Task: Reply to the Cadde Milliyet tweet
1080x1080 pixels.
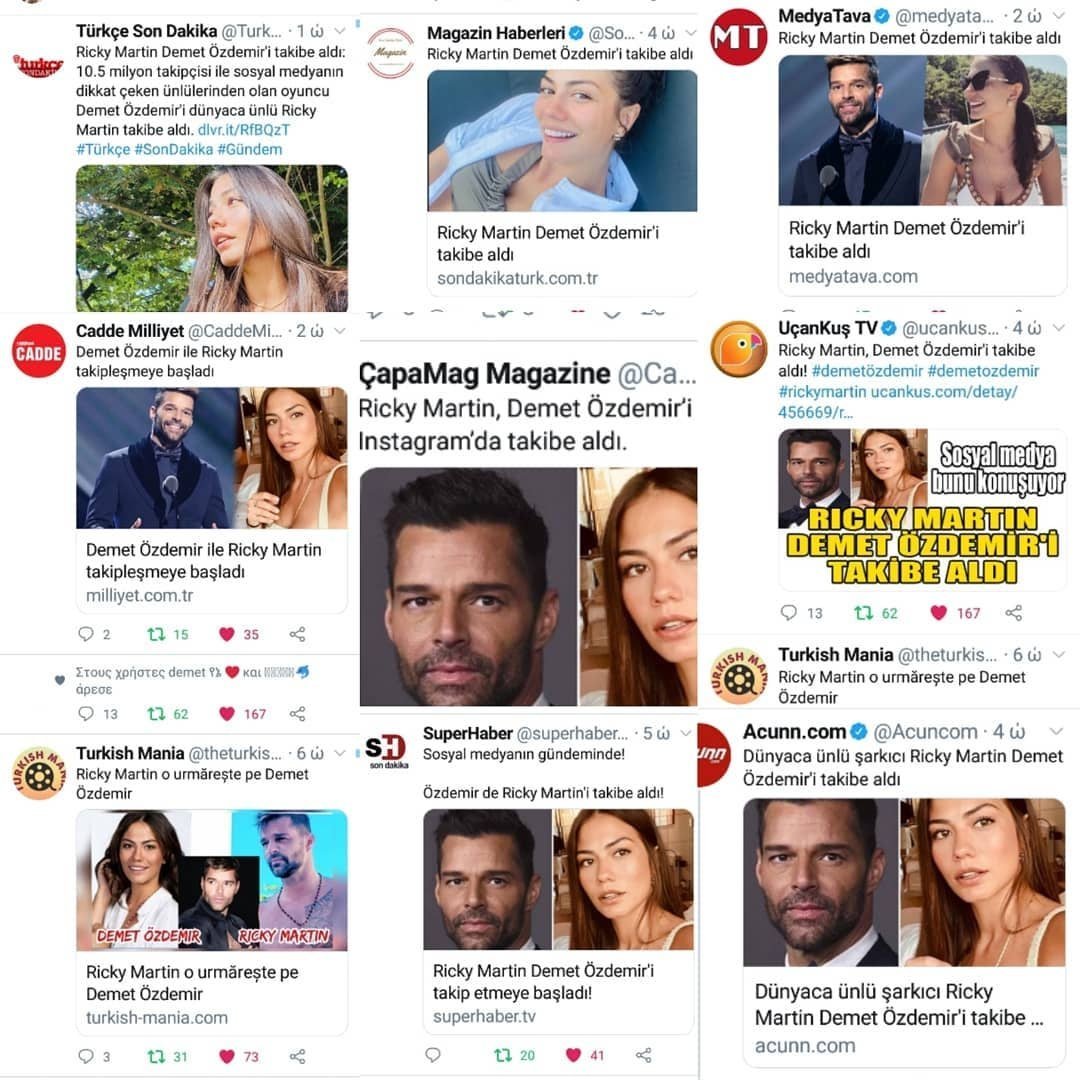Action: pyautogui.click(x=85, y=634)
